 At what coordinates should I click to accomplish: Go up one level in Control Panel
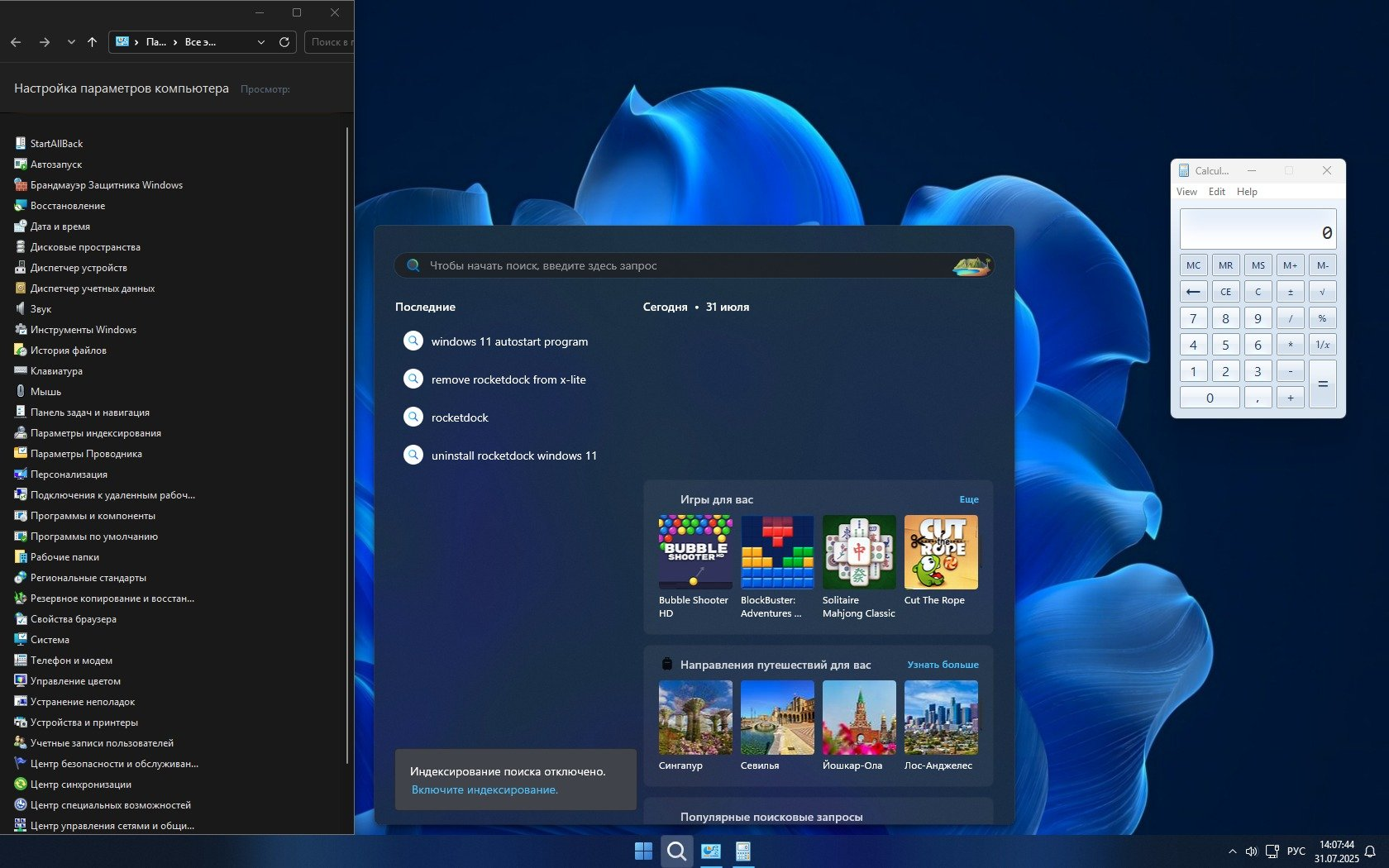tap(92, 42)
